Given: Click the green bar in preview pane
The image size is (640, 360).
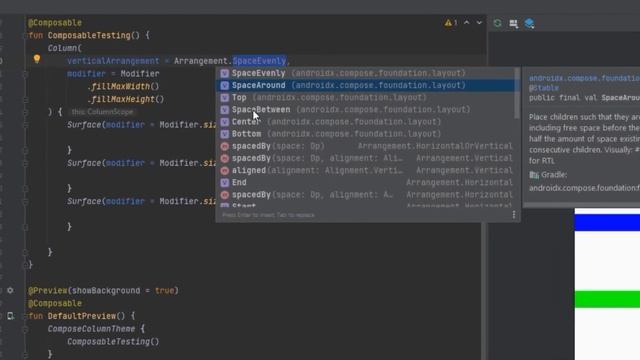Looking at the screenshot, I should click(x=607, y=299).
